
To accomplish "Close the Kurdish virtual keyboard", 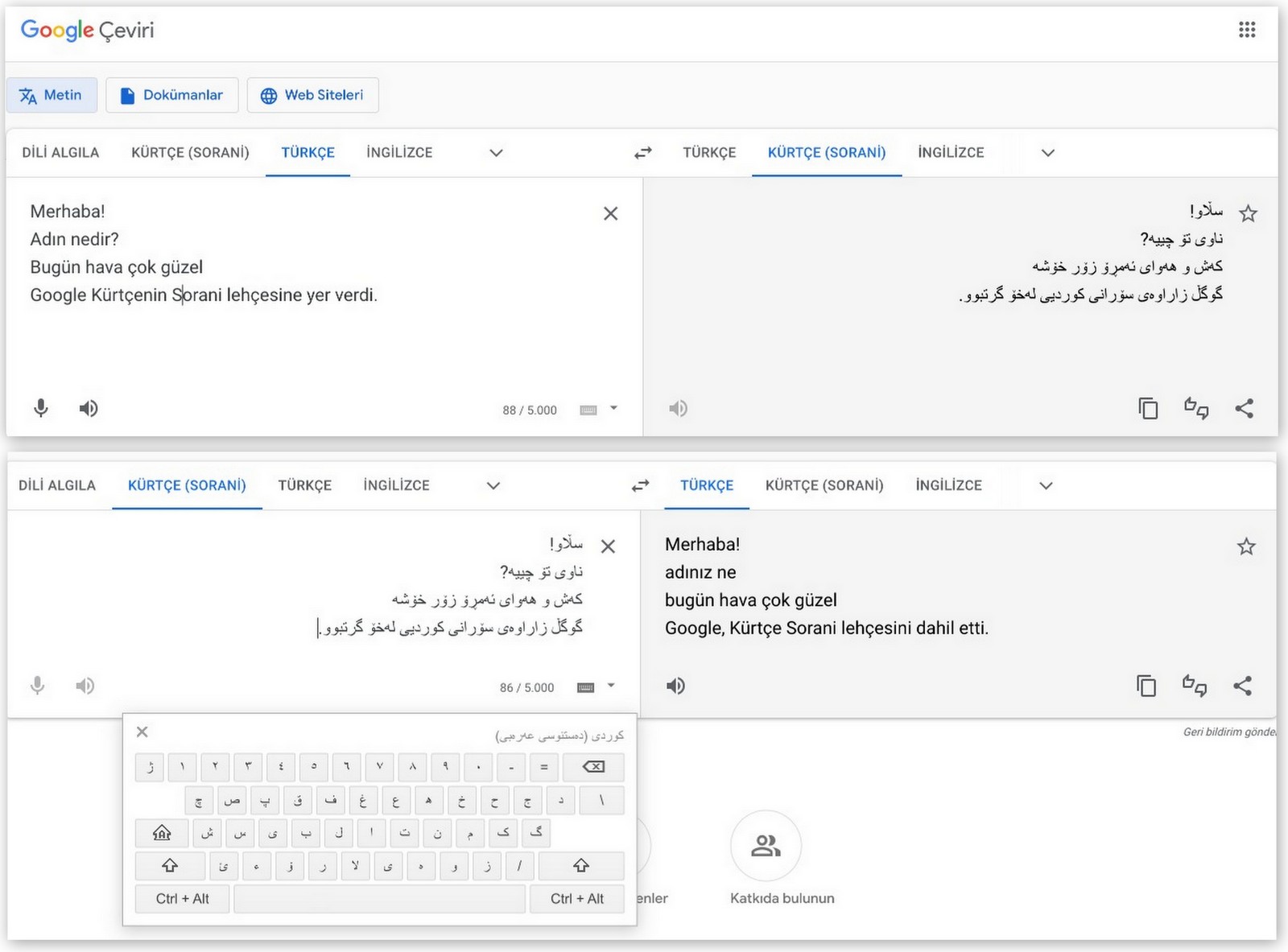I will pos(142,732).
